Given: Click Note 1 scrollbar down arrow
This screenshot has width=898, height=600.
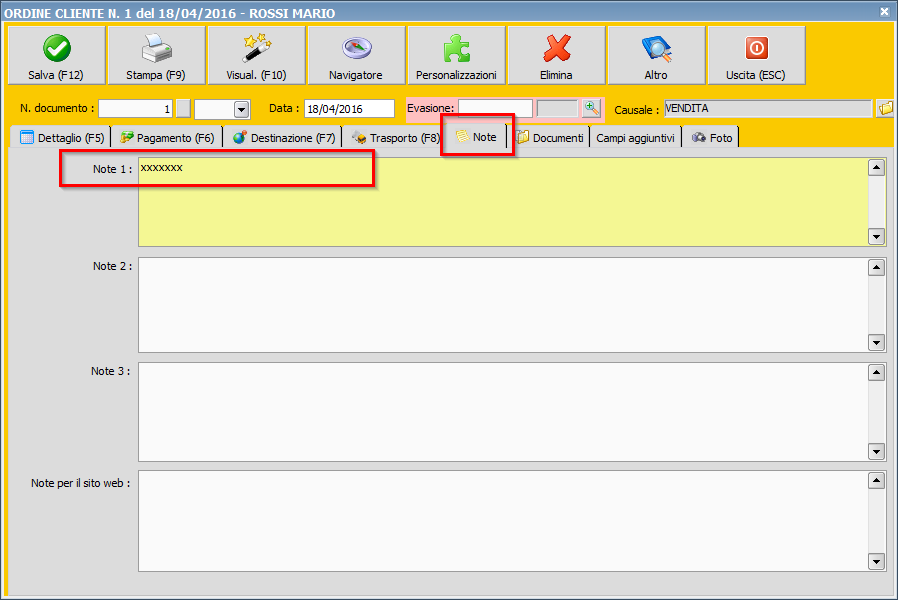Looking at the screenshot, I should [x=876, y=236].
